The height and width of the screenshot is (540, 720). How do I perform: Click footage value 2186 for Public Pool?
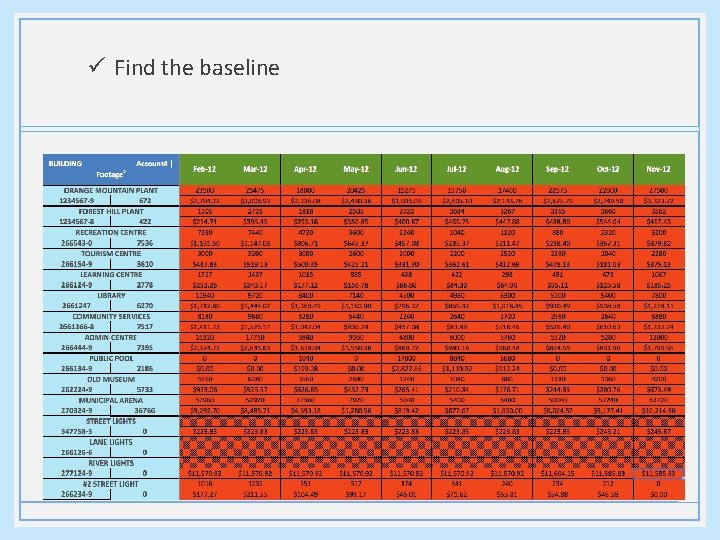point(145,369)
